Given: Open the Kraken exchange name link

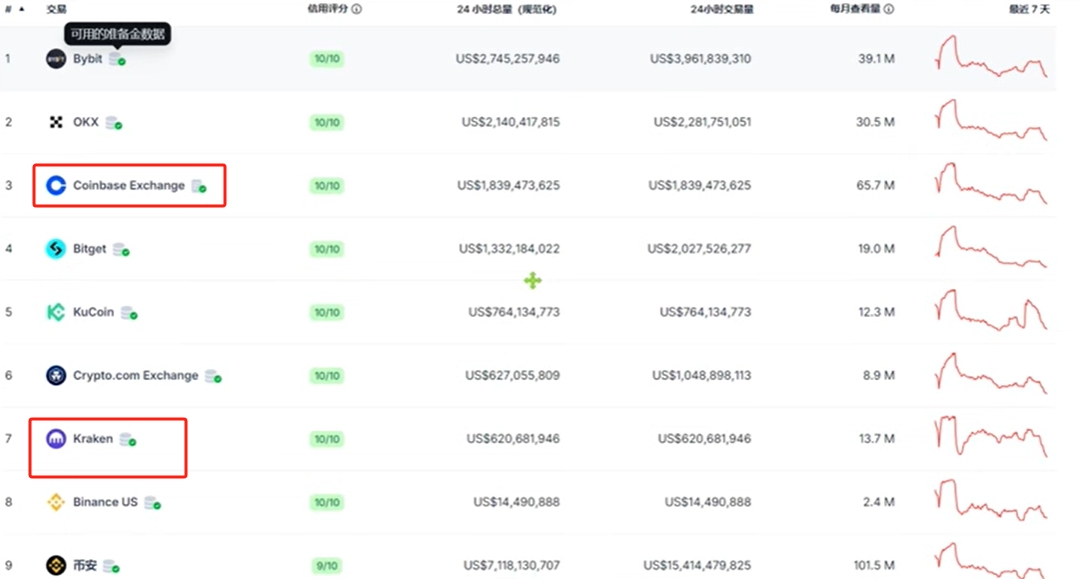Looking at the screenshot, I should (93, 439).
